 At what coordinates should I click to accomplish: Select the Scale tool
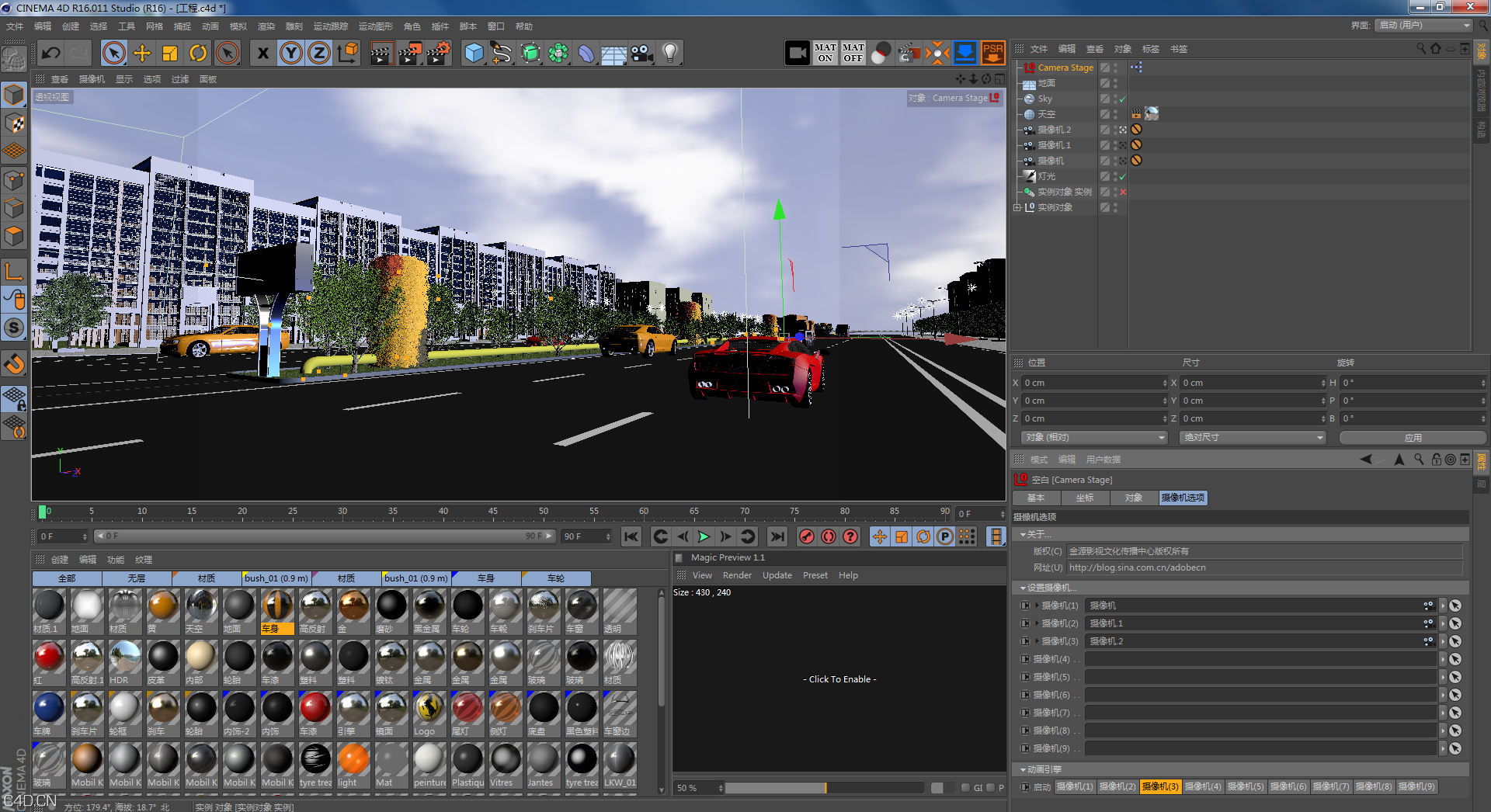[x=169, y=53]
